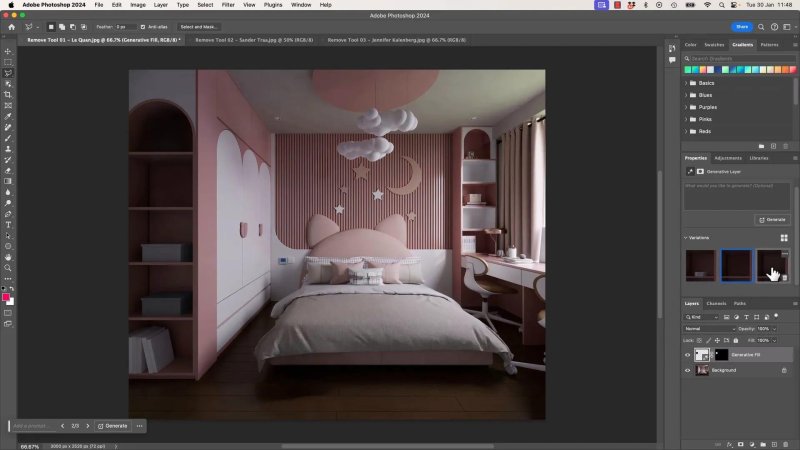Add layer mask from Layers footer
Image resolution: width=800 pixels, height=450 pixels.
[x=740, y=444]
